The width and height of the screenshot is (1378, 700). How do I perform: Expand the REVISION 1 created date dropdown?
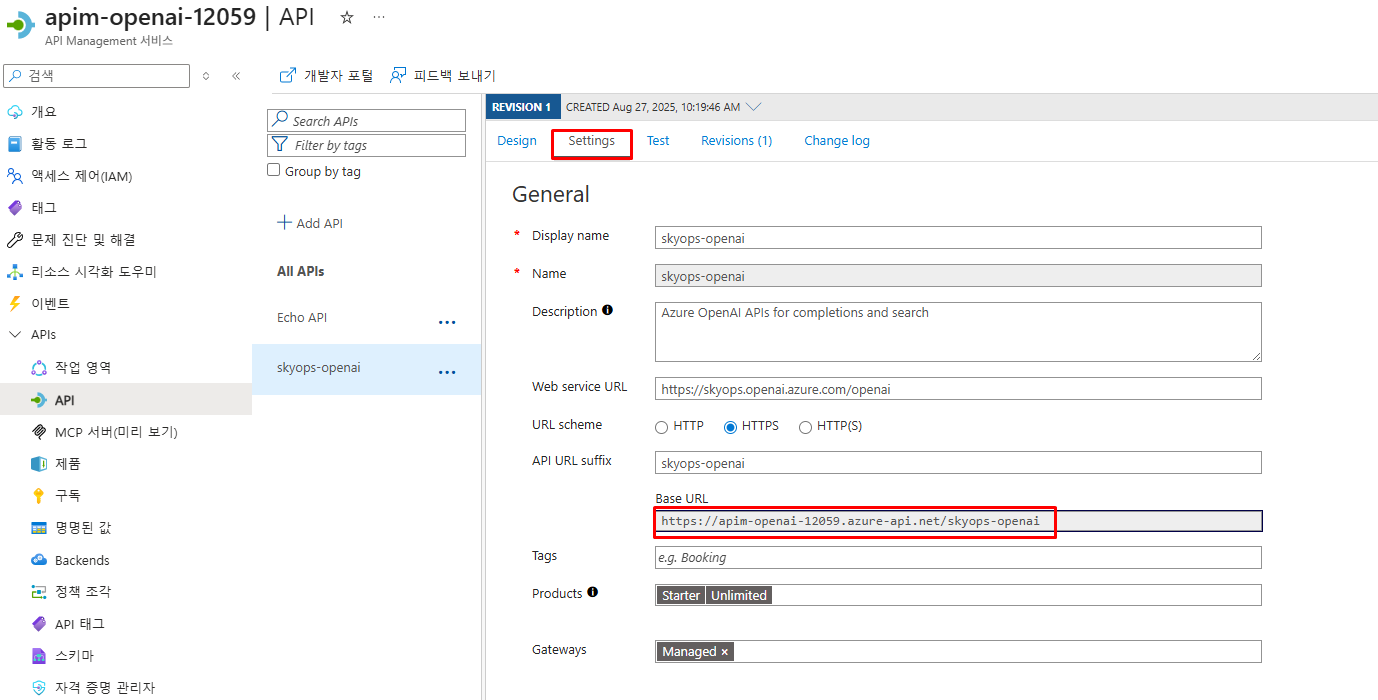pyautogui.click(x=753, y=106)
